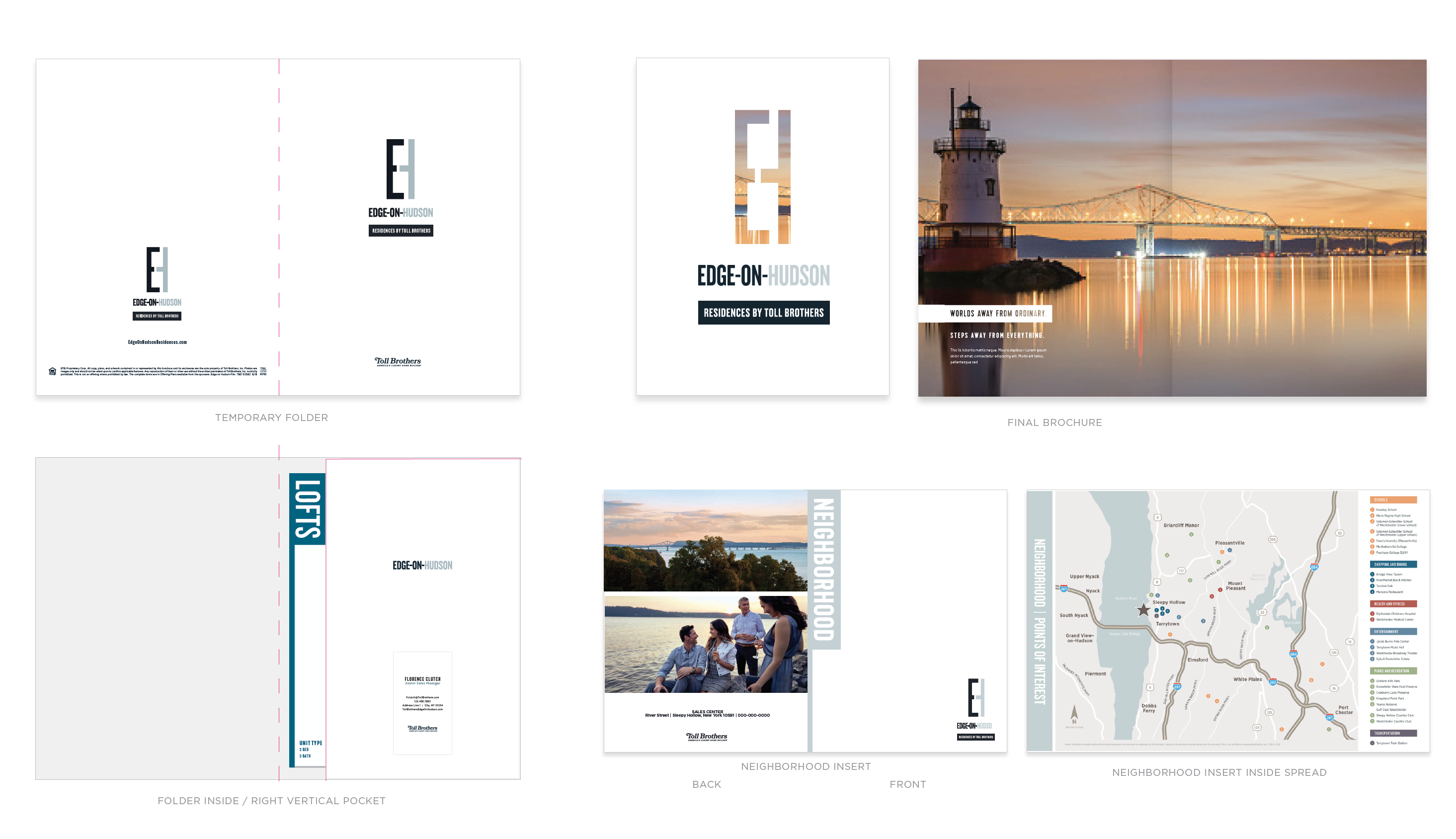Click the I-287 shield near Upper Nyack
This screenshot has height=839, width=1456.
coord(1063,588)
